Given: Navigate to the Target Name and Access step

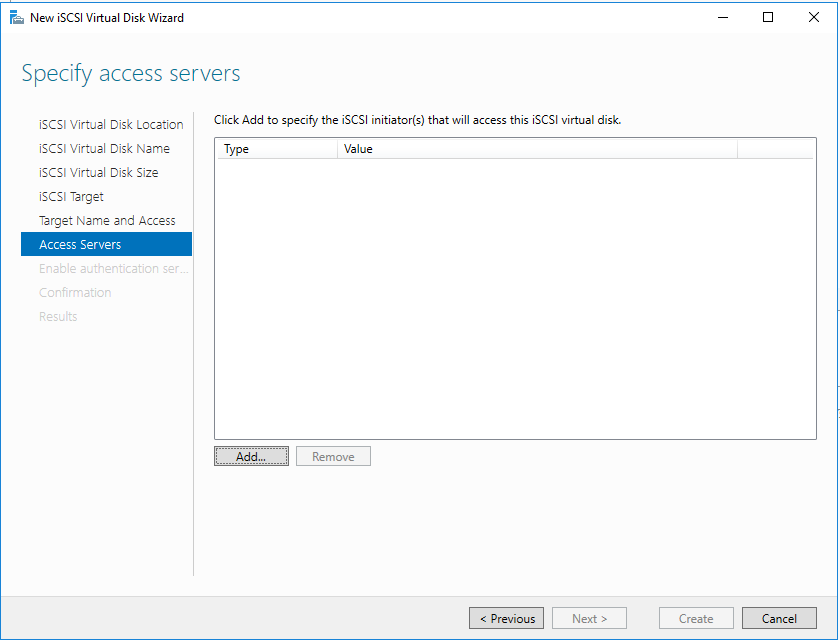Looking at the screenshot, I should point(107,221).
